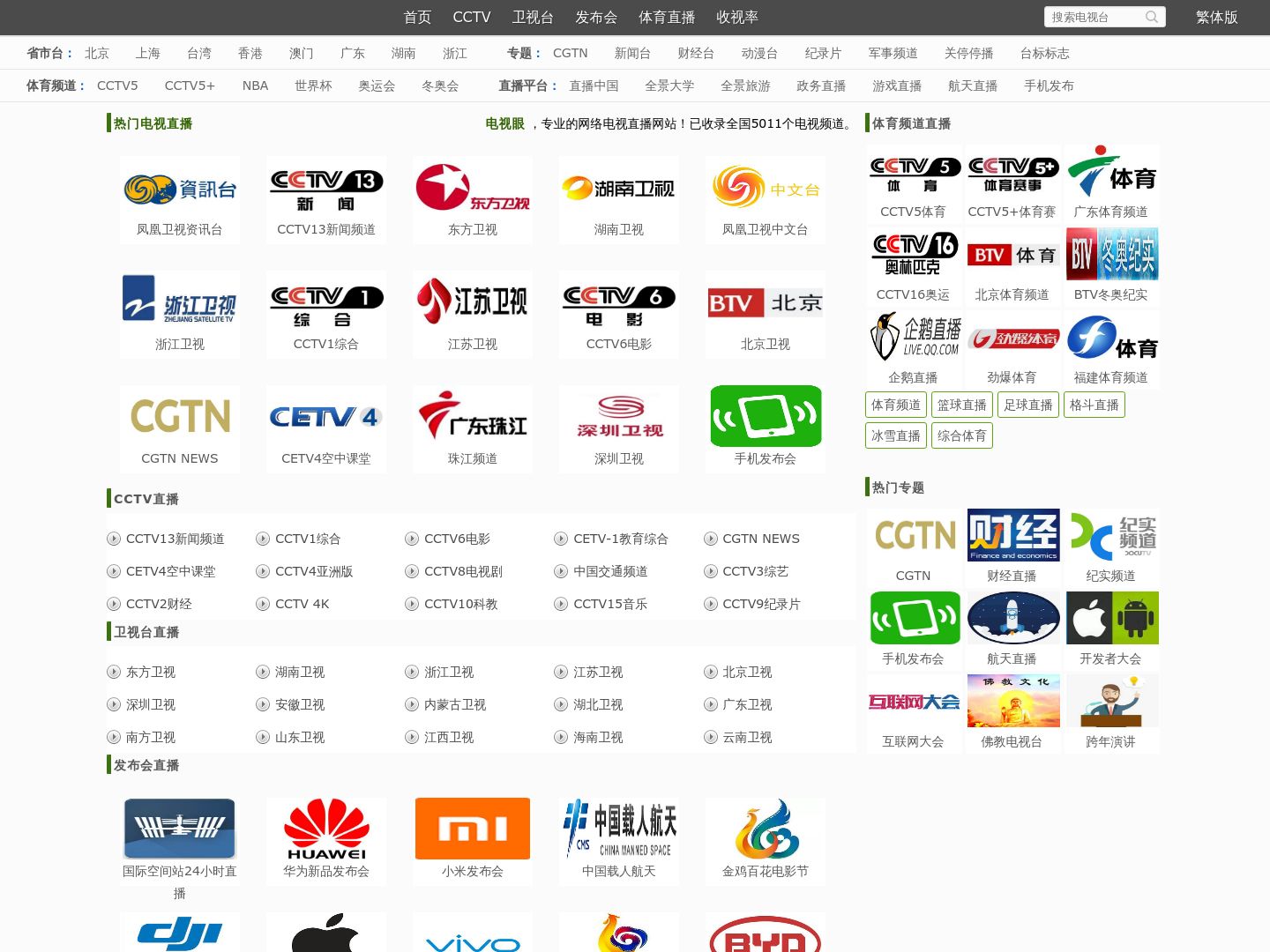This screenshot has width=1270, height=952.
Task: Select the CCTV6电影 channel logo
Action: tap(619, 302)
